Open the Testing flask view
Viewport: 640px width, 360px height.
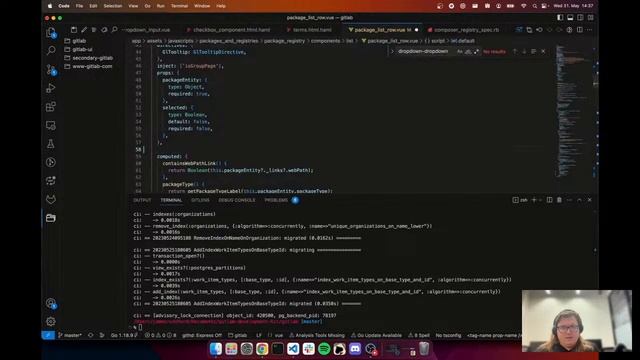(51, 144)
